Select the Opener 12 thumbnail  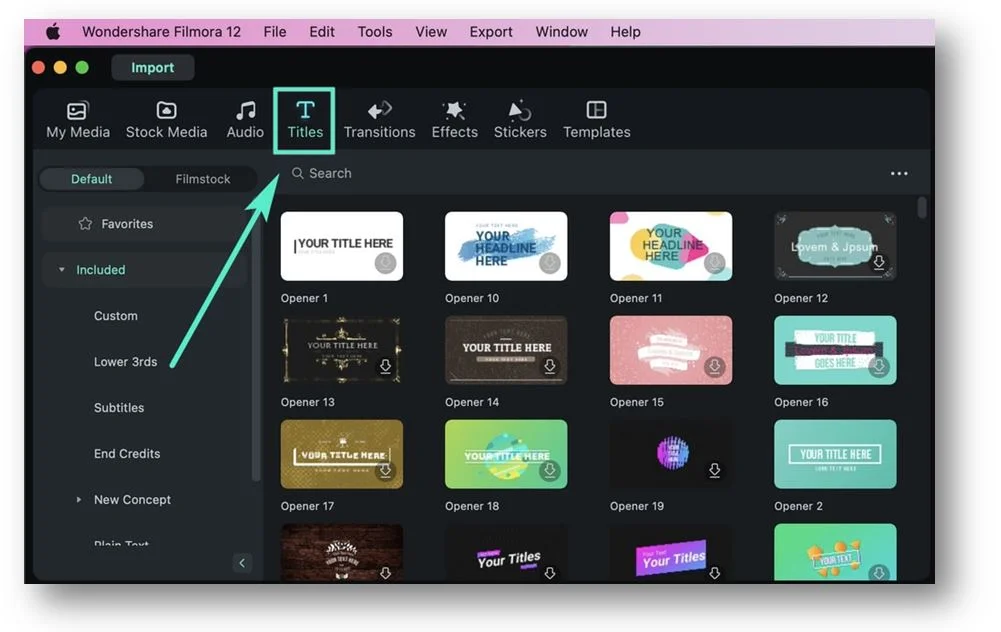[835, 246]
